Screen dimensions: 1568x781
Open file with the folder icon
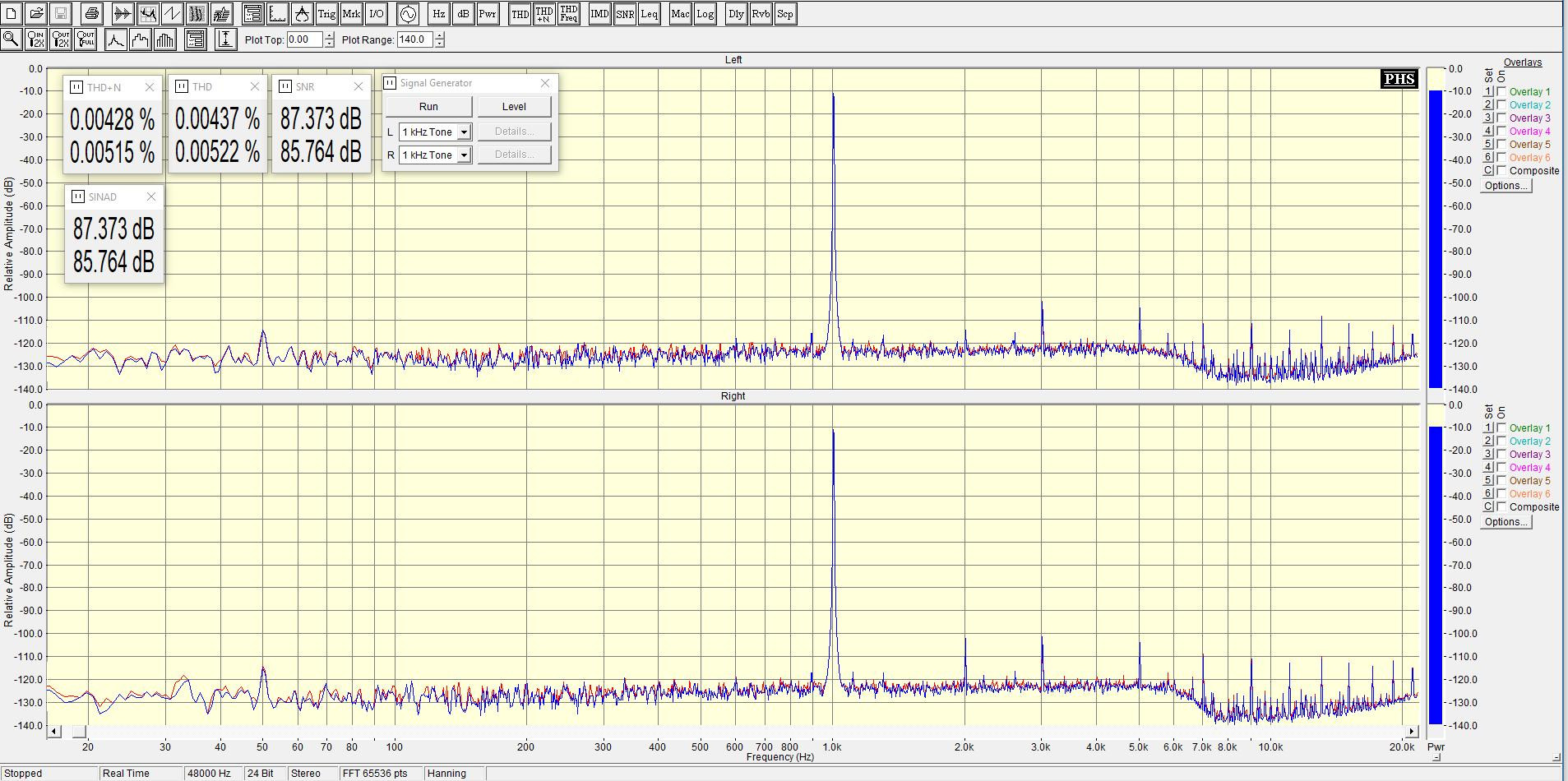pyautogui.click(x=36, y=14)
